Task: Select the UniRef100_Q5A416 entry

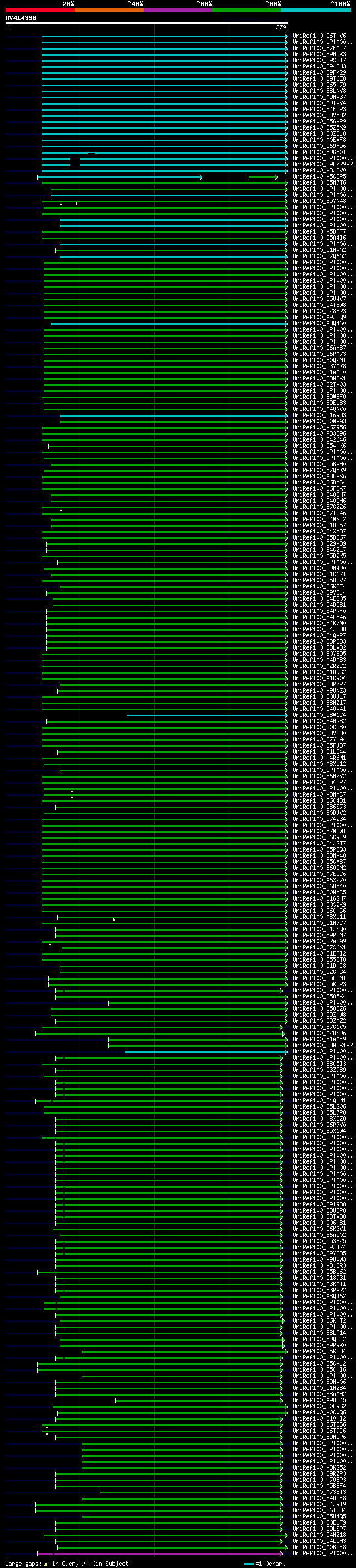Action: pos(319,238)
